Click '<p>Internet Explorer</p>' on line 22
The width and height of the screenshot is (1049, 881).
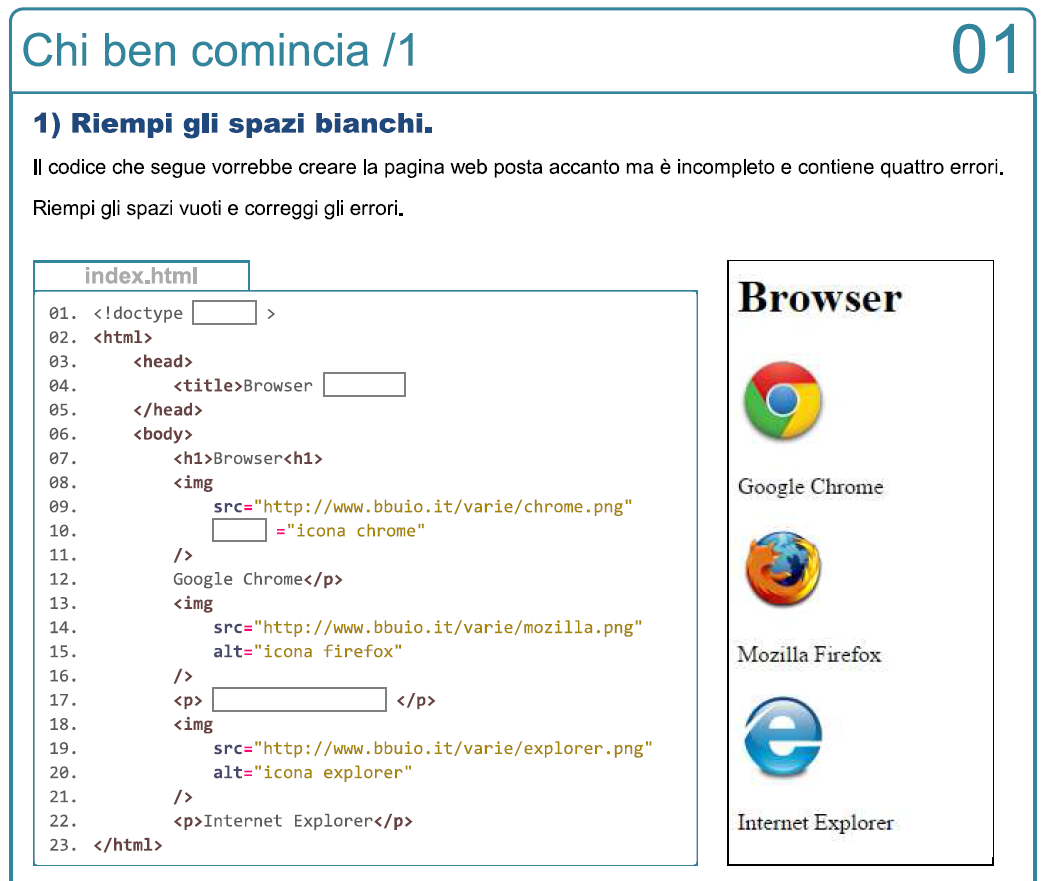click(293, 821)
